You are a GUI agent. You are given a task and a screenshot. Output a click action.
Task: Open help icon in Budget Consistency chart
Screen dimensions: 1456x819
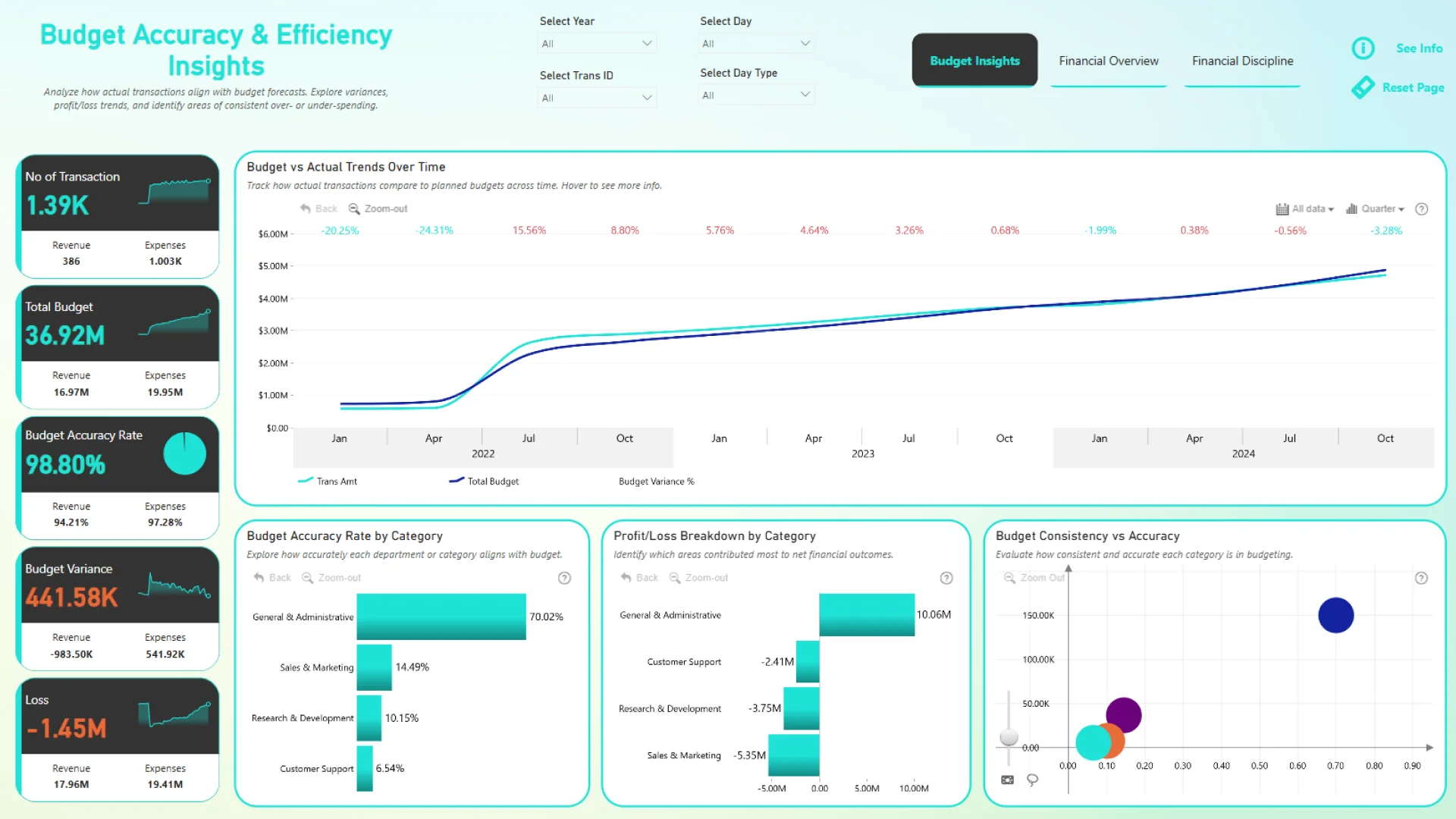(1422, 578)
